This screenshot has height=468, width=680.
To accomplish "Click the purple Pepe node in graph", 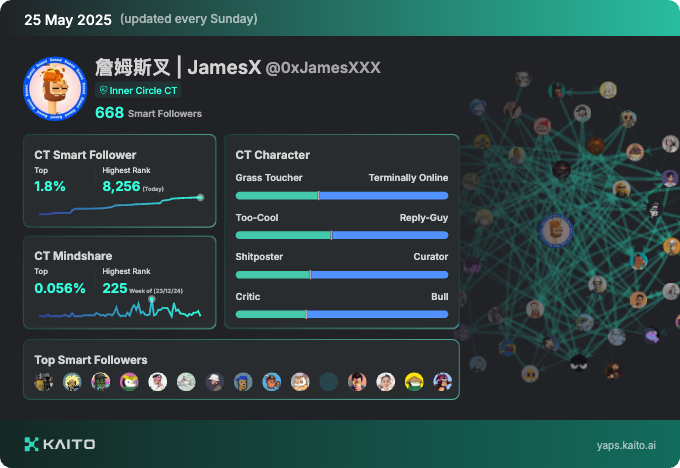I will tap(651, 335).
